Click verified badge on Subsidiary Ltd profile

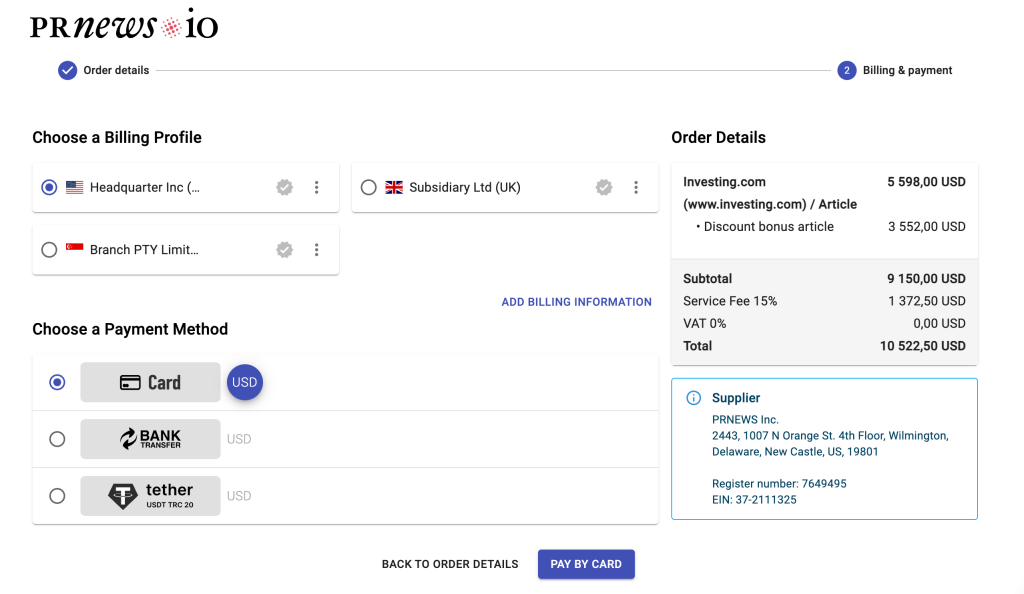tap(604, 187)
